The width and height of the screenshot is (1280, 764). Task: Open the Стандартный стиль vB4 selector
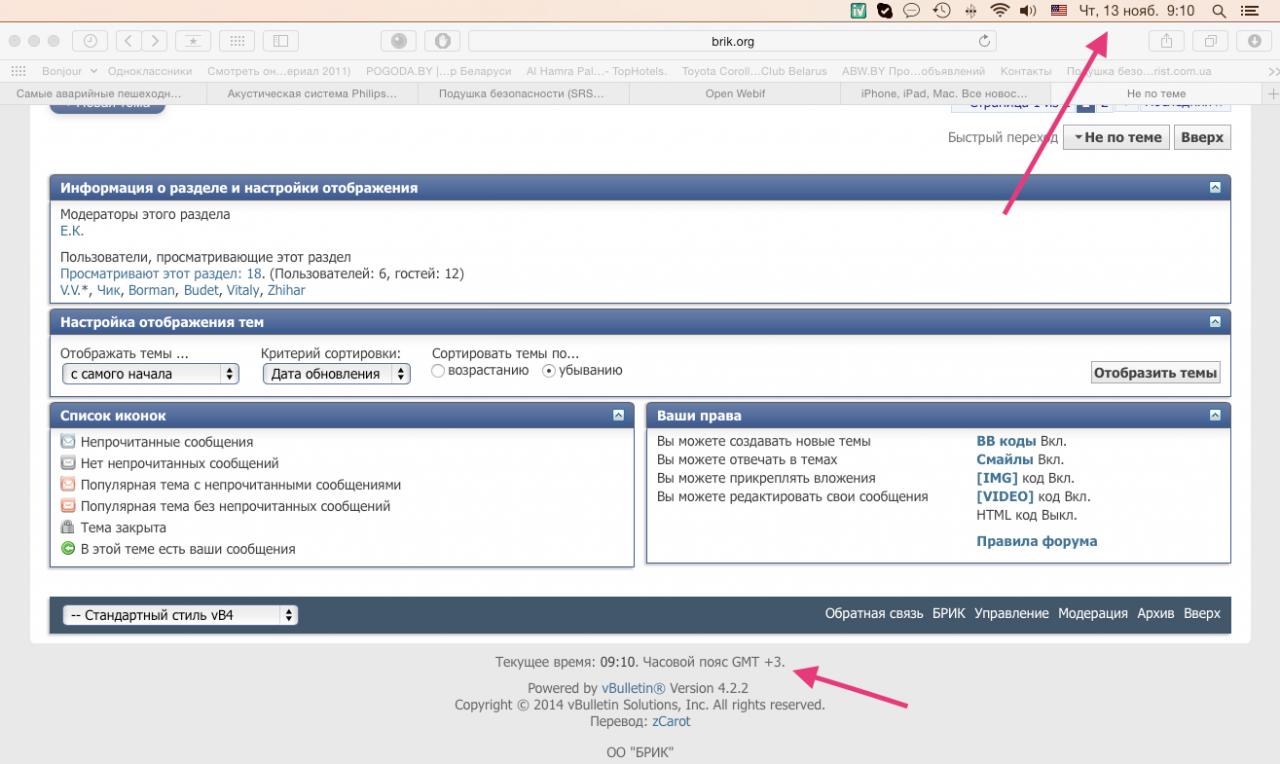coord(180,615)
